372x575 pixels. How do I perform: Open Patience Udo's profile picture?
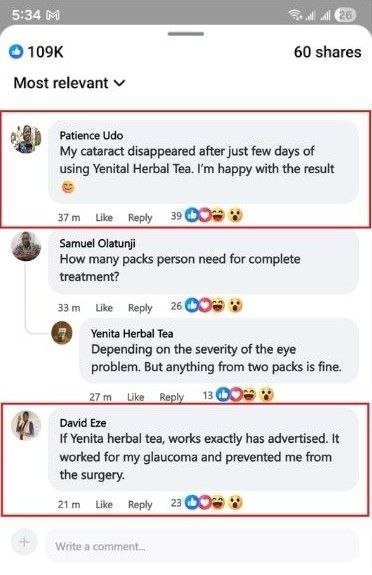click(26, 139)
